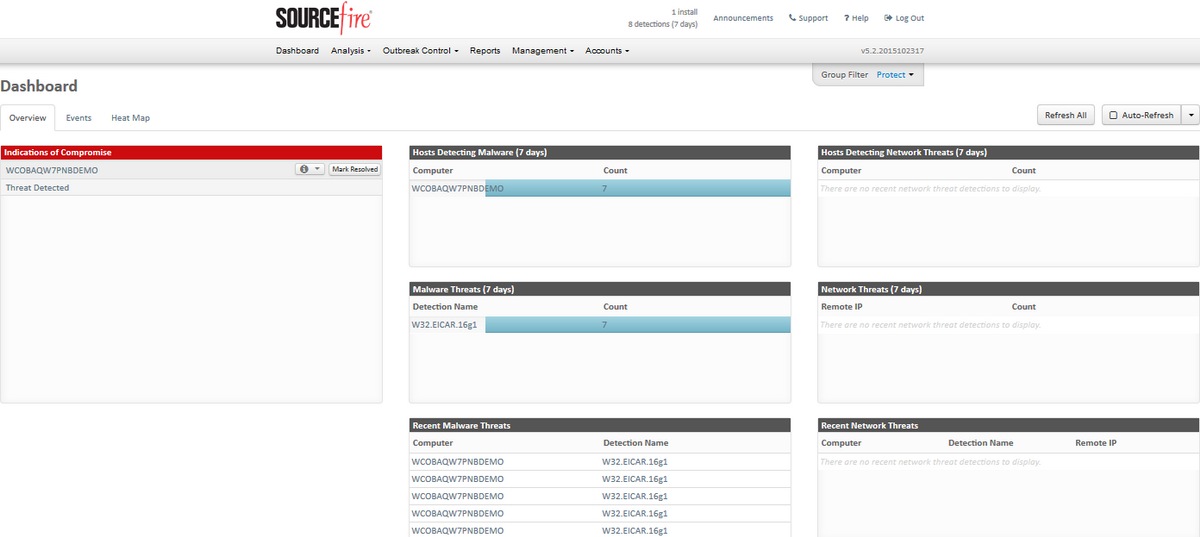Expand the Outbreak Control menu
The width and height of the screenshot is (1200, 537).
420,50
